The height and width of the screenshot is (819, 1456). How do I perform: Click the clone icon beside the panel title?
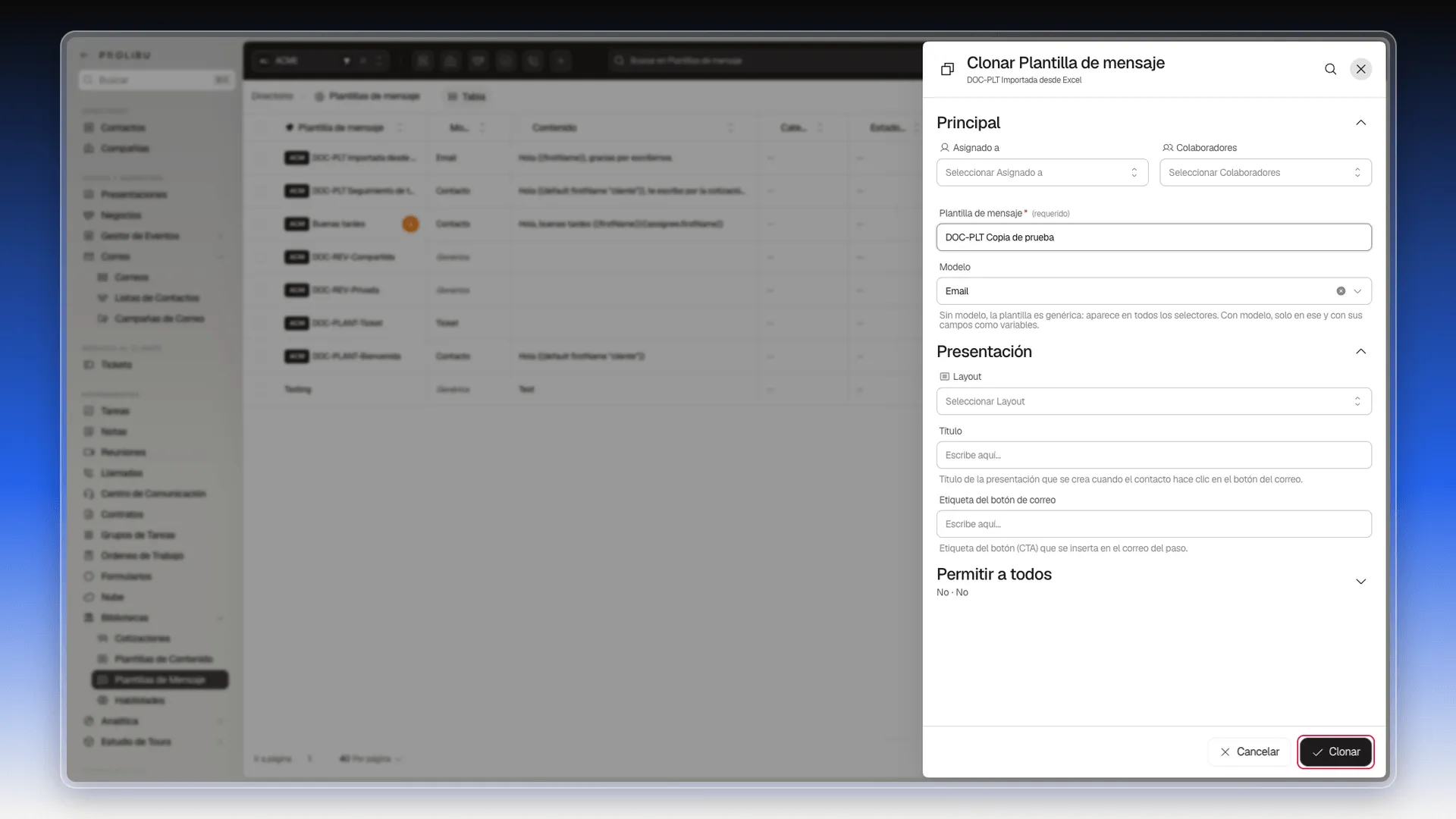(x=947, y=69)
